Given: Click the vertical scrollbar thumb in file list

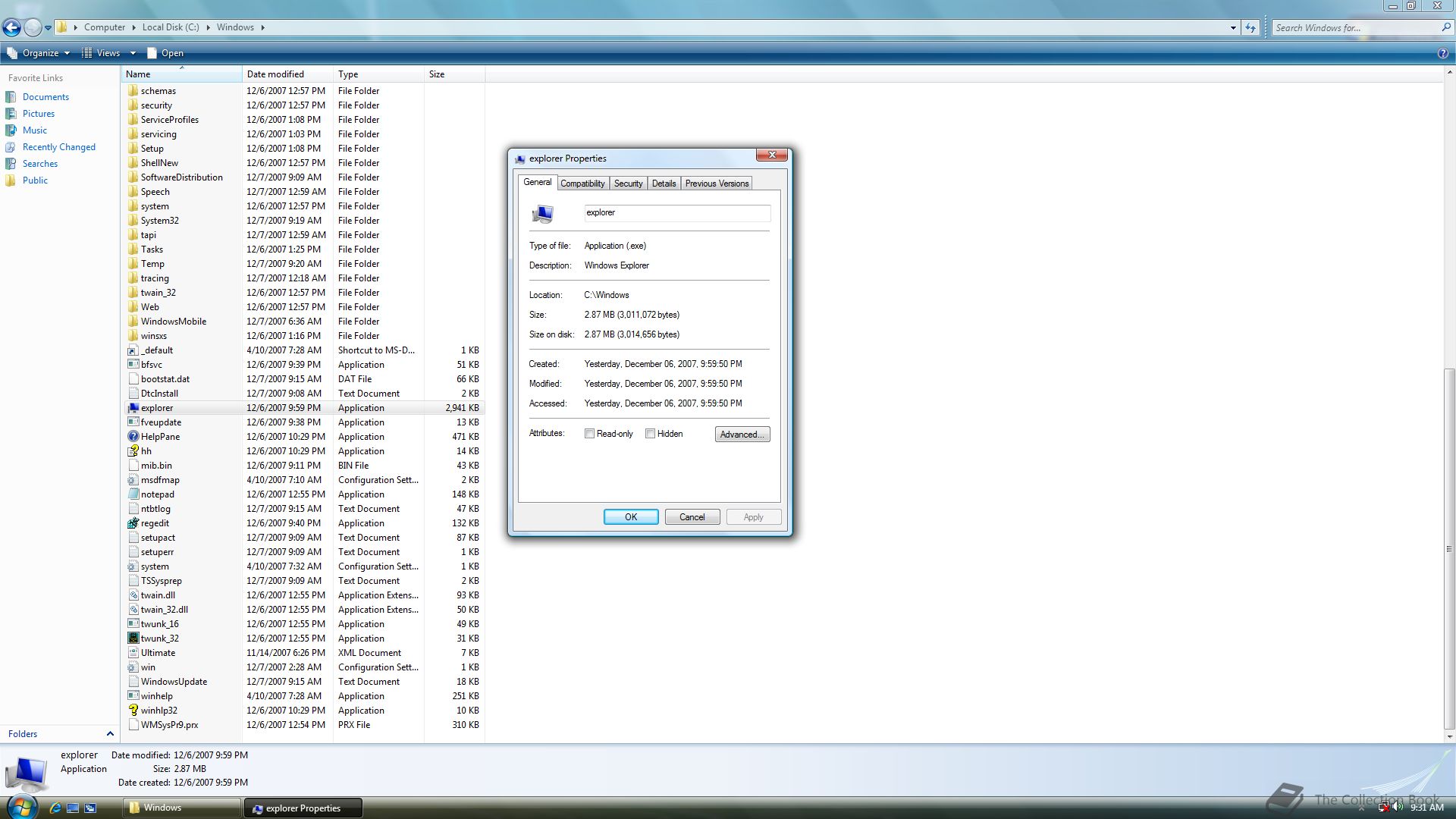Looking at the screenshot, I should pos(1449,549).
